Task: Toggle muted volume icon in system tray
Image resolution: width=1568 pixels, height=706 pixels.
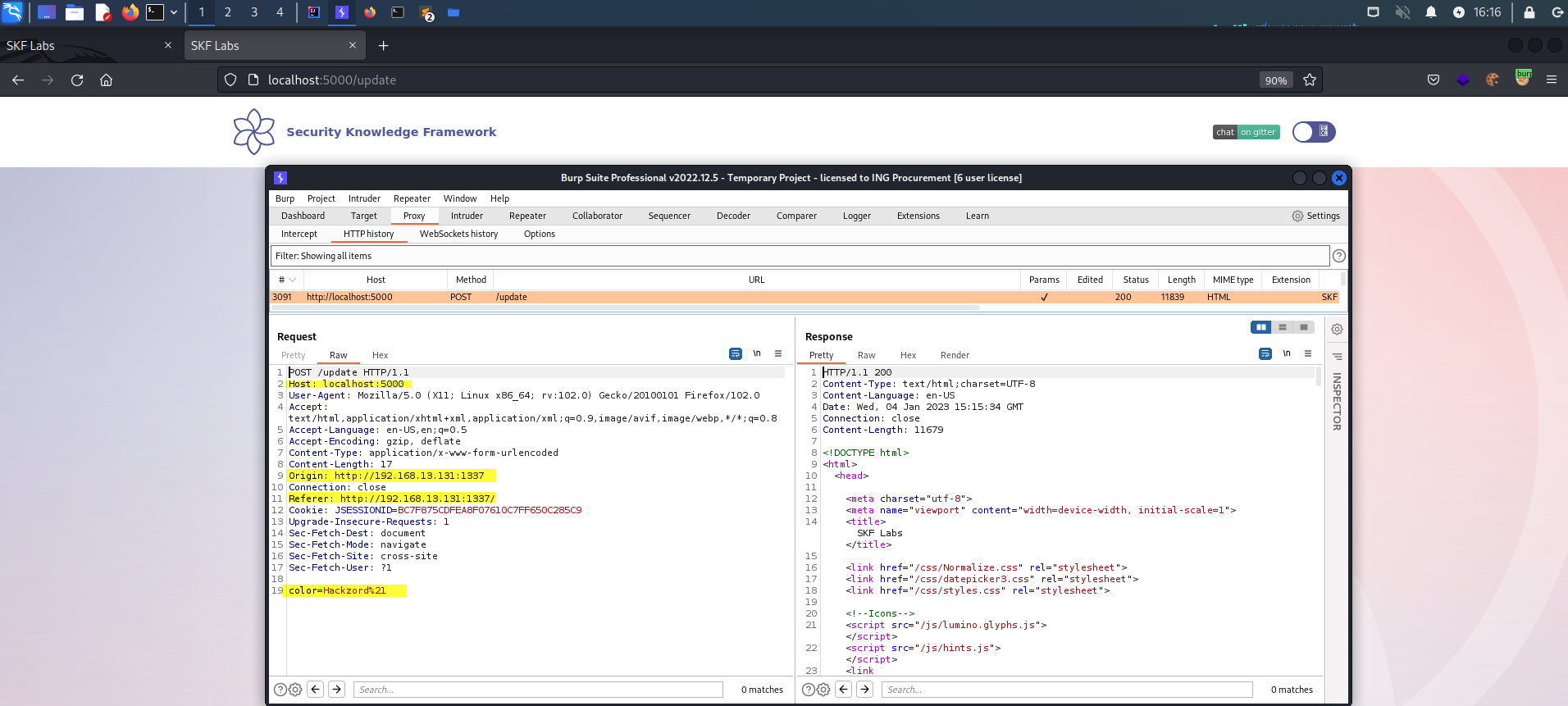Action: [x=1402, y=12]
